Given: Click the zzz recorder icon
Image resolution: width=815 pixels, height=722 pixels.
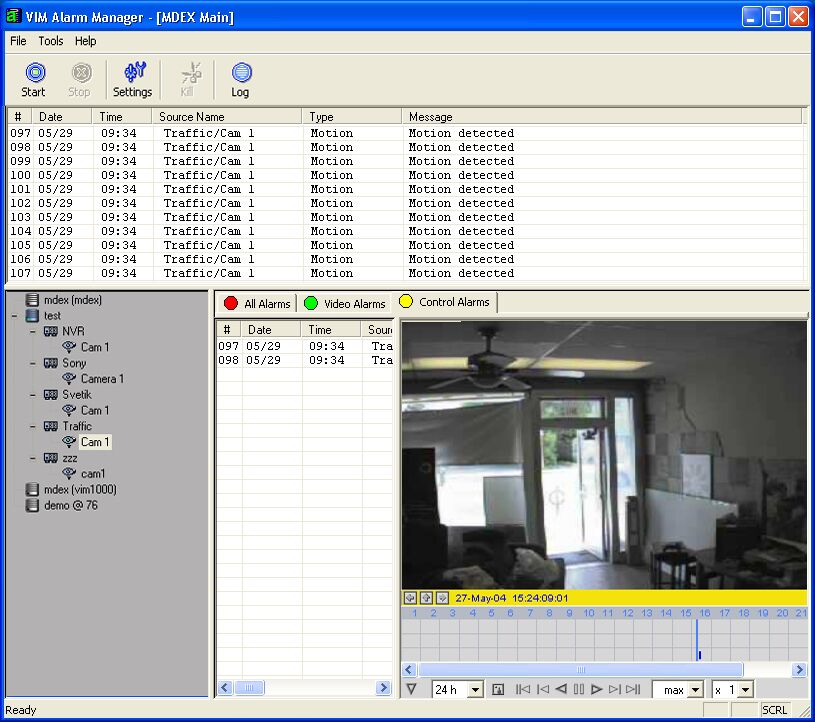Looking at the screenshot, I should pyautogui.click(x=50, y=458).
